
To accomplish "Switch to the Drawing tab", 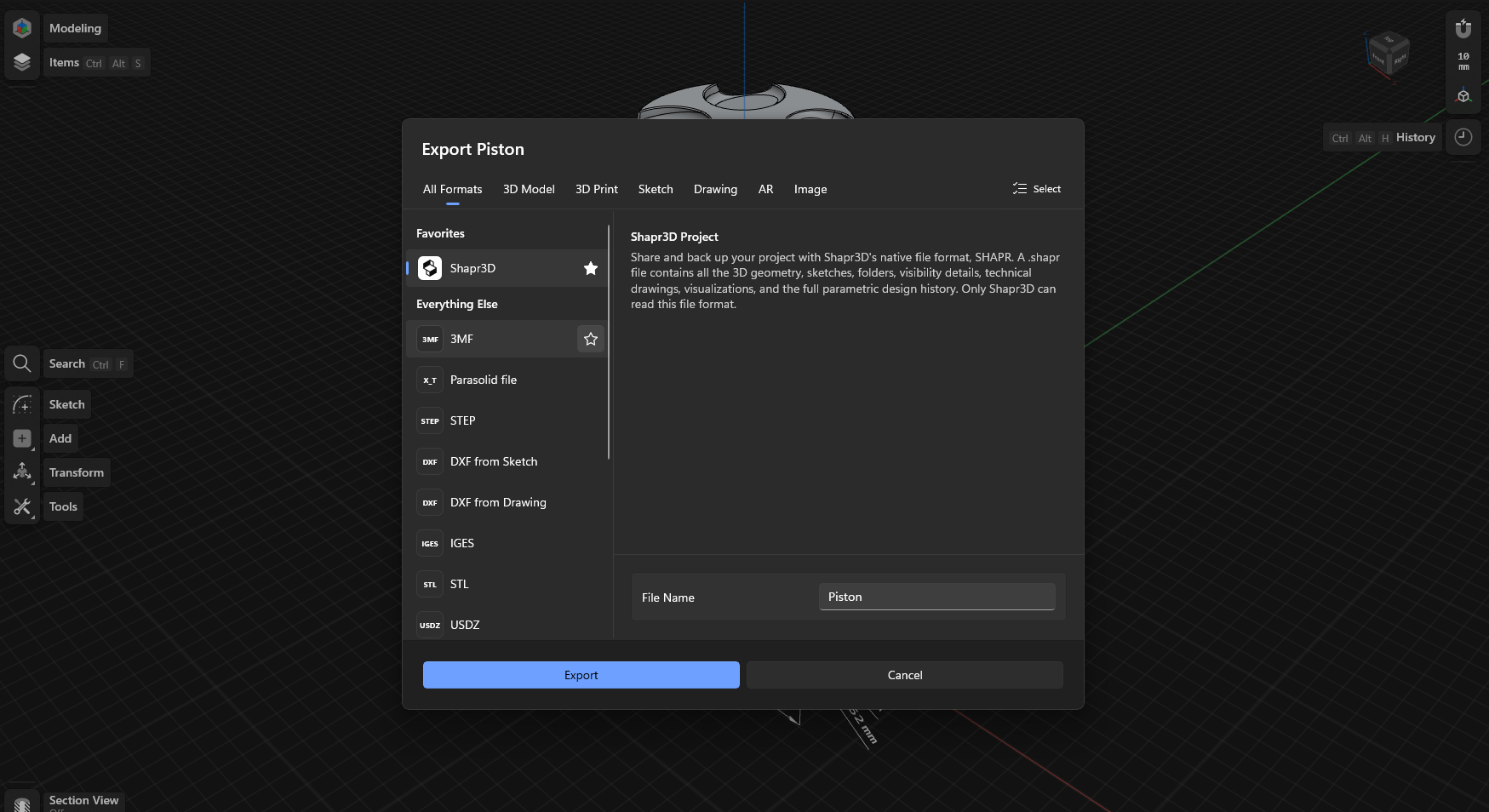I will 715,190.
